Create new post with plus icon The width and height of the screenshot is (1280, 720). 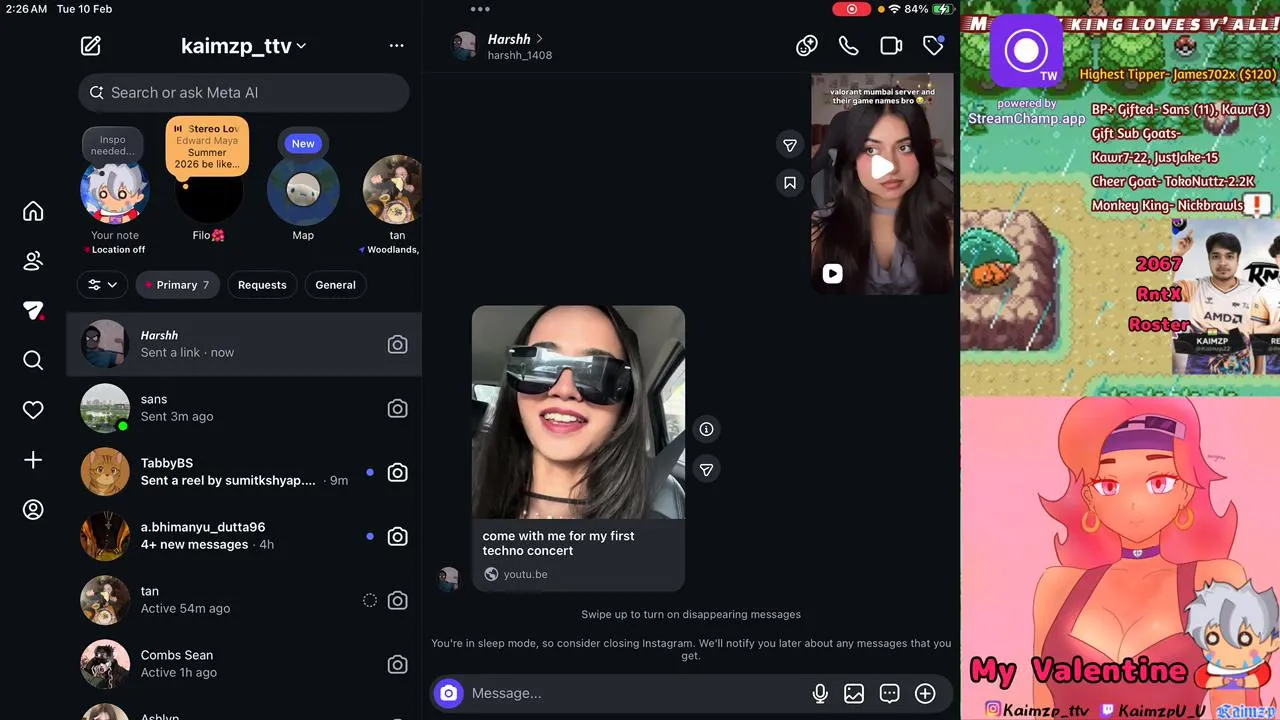pos(33,460)
